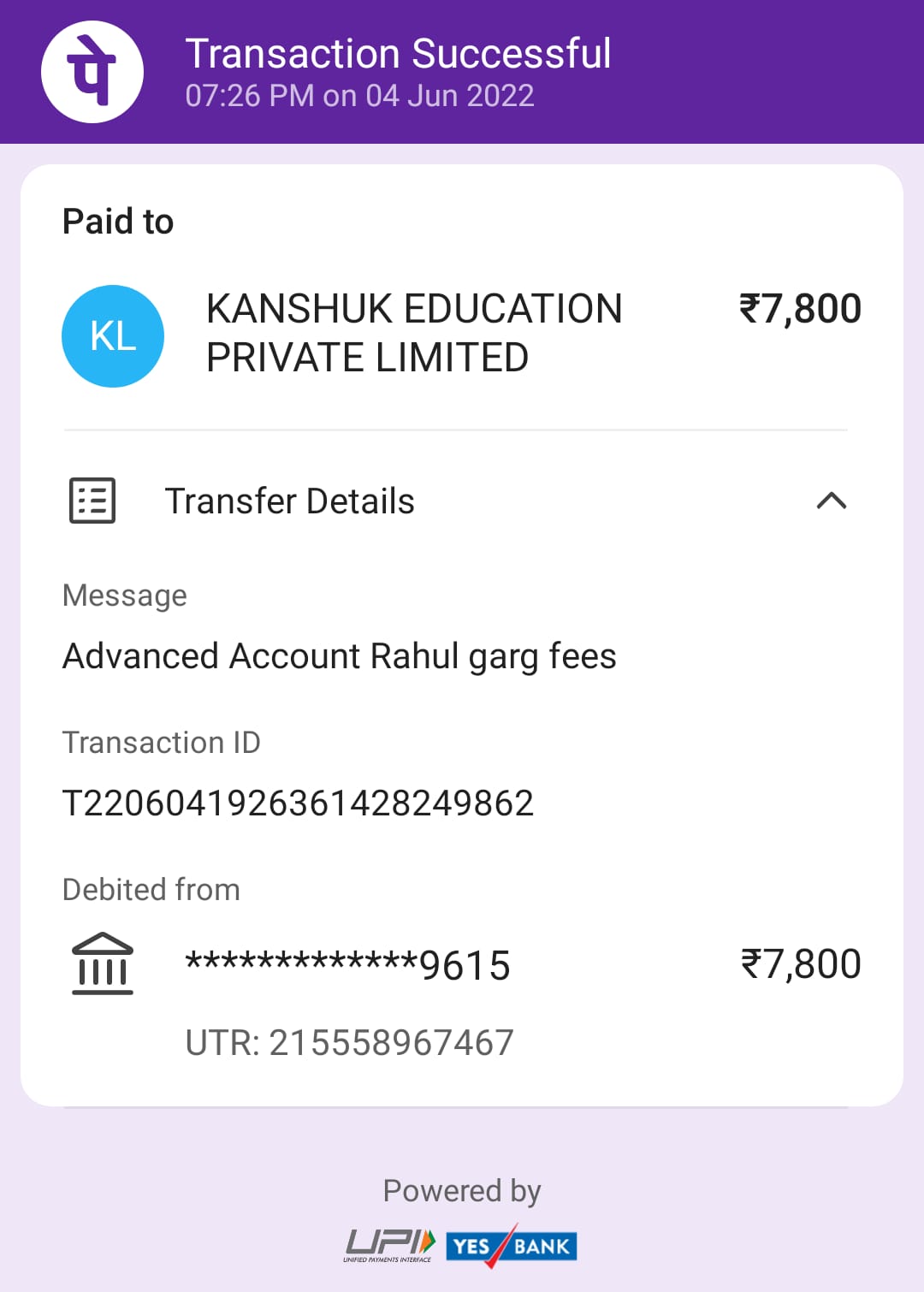Click the Paid to label
This screenshot has height=1292, width=924.
118,222
